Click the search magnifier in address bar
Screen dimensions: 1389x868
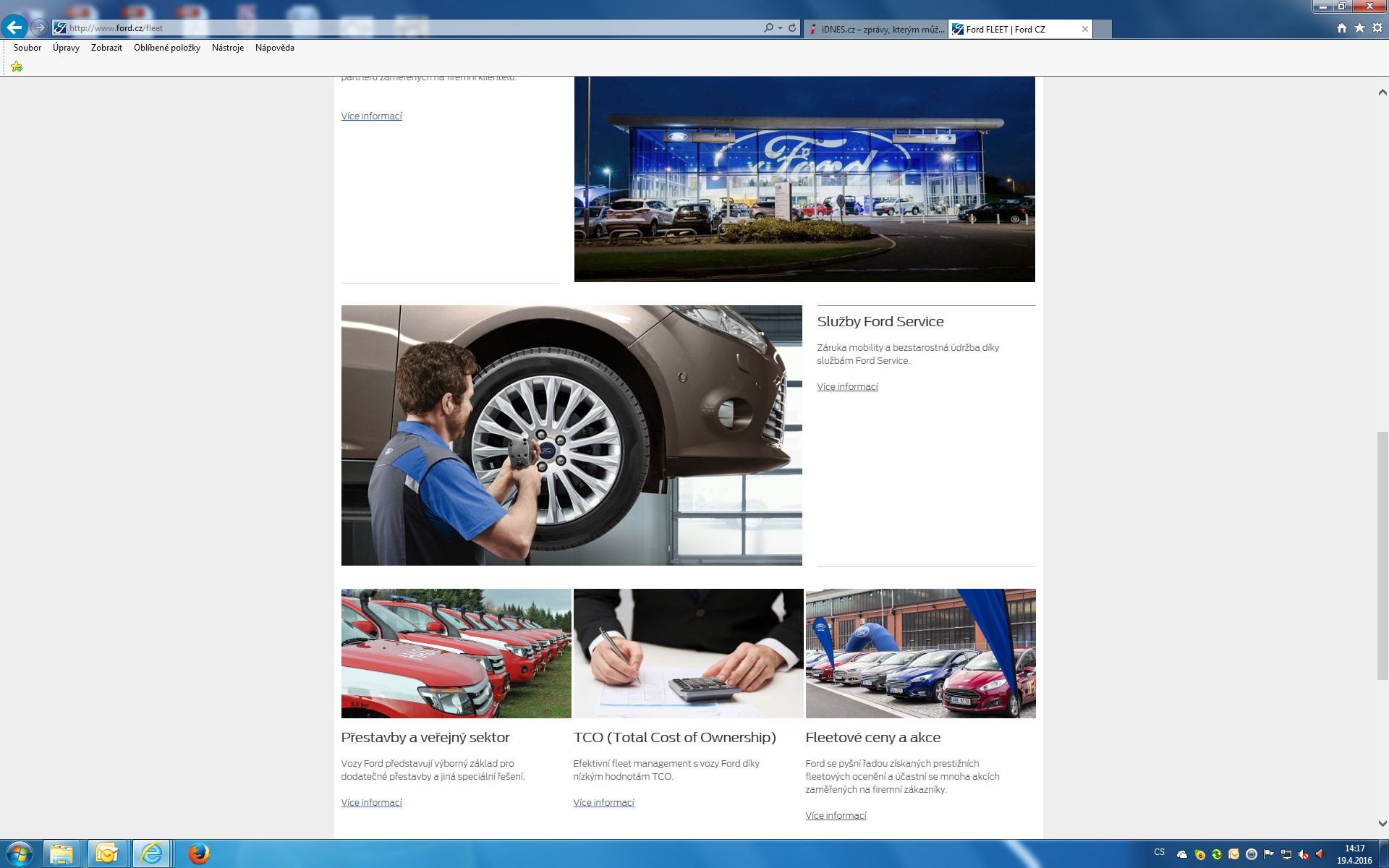768,28
